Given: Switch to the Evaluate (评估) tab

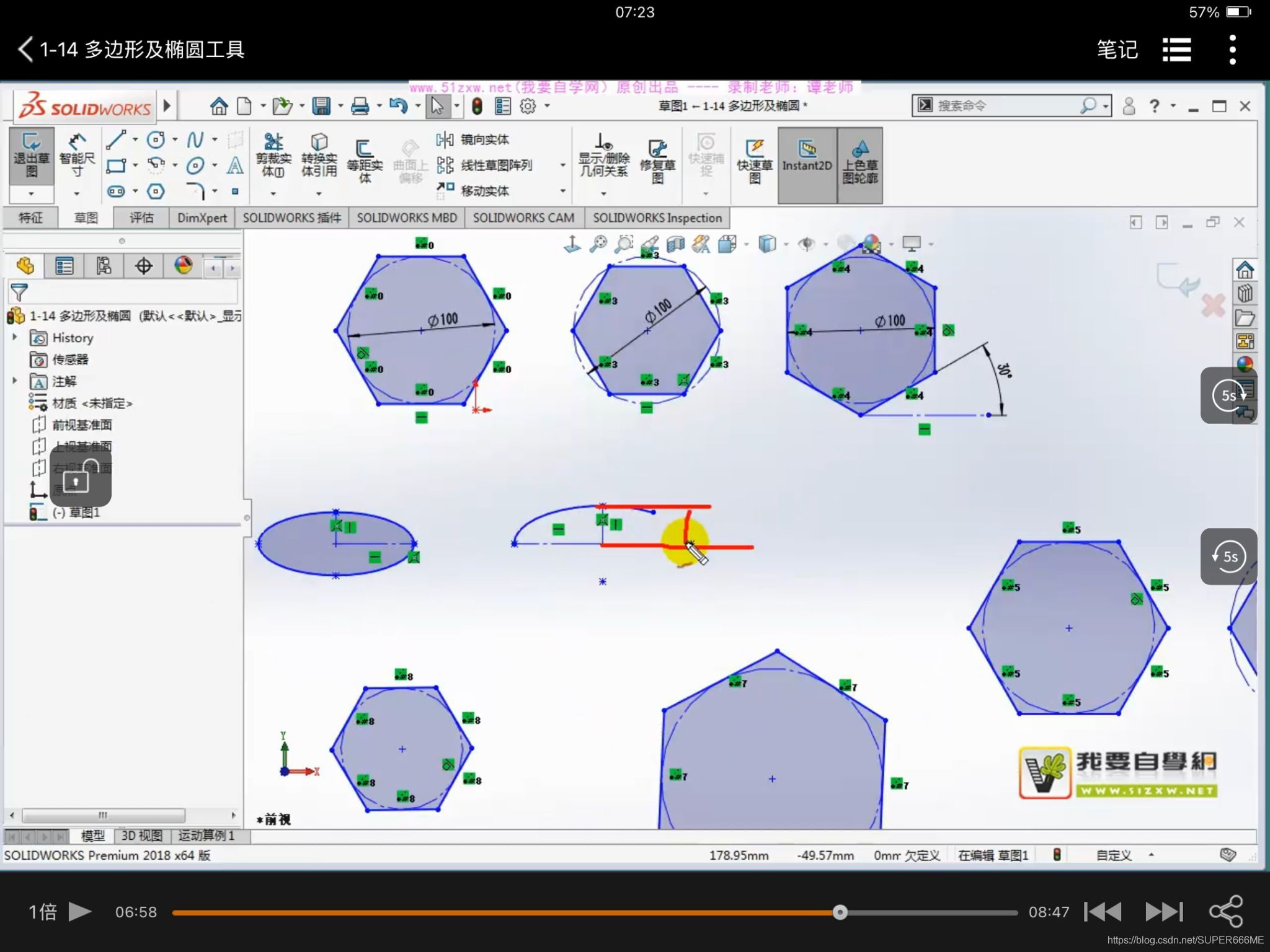Looking at the screenshot, I should click(141, 218).
